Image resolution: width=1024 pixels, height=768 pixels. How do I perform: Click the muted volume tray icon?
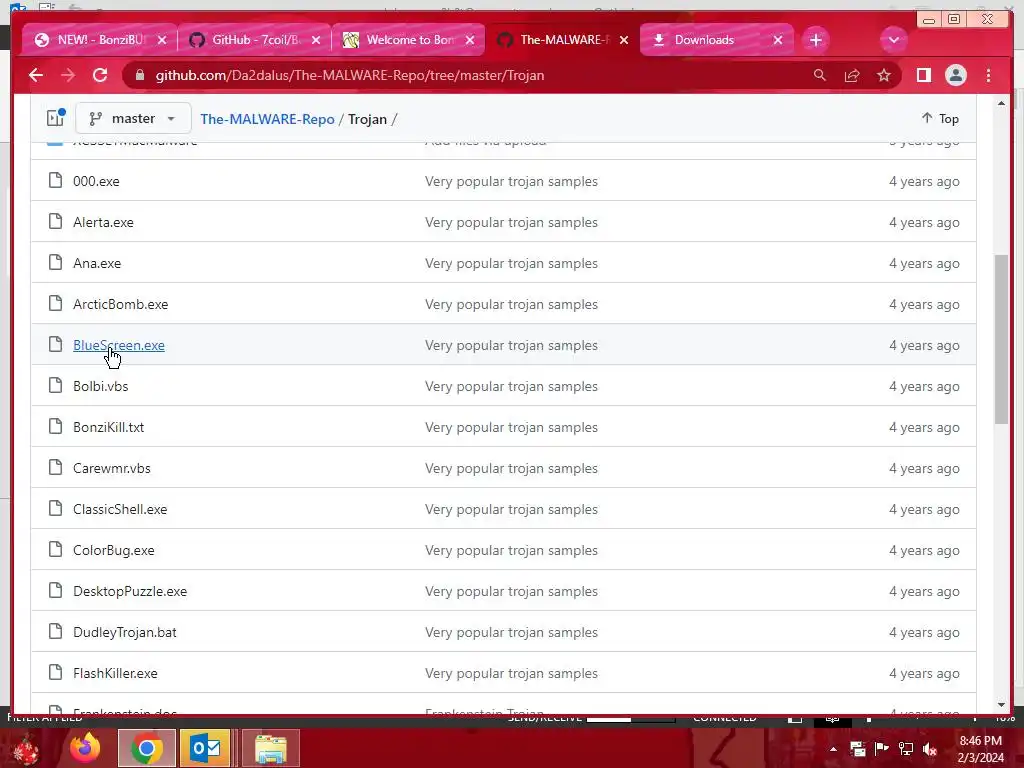pyautogui.click(x=929, y=749)
